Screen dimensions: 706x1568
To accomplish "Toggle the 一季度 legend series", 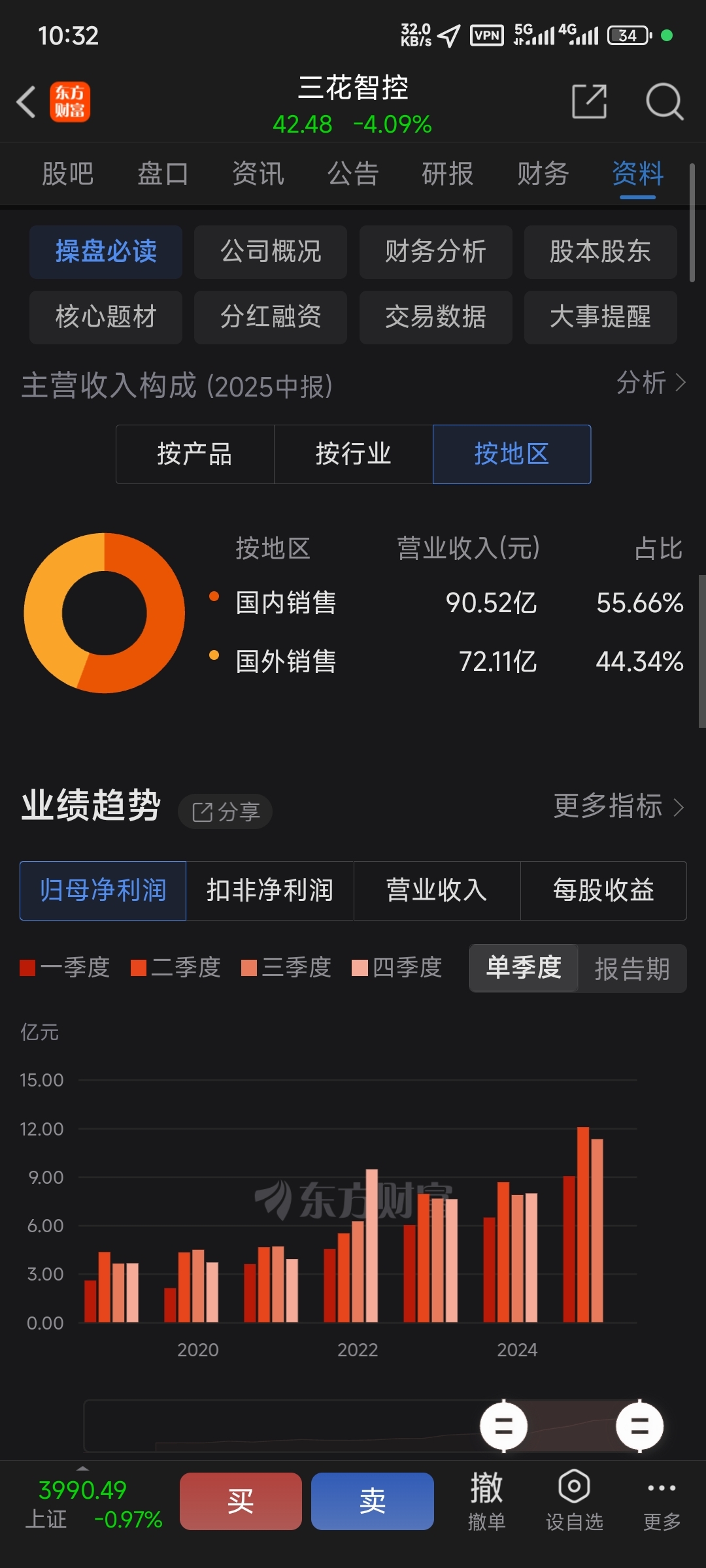I will (x=65, y=968).
